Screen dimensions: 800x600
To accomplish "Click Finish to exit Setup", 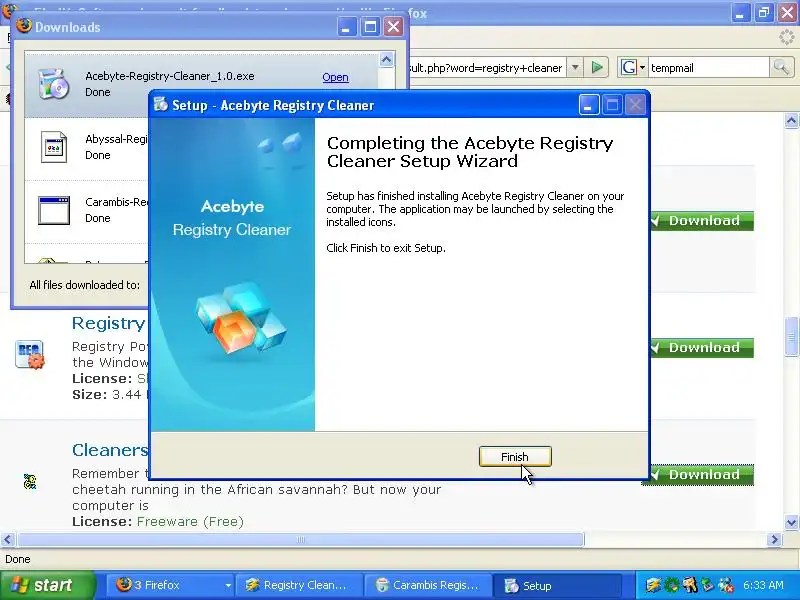I will coord(515,457).
